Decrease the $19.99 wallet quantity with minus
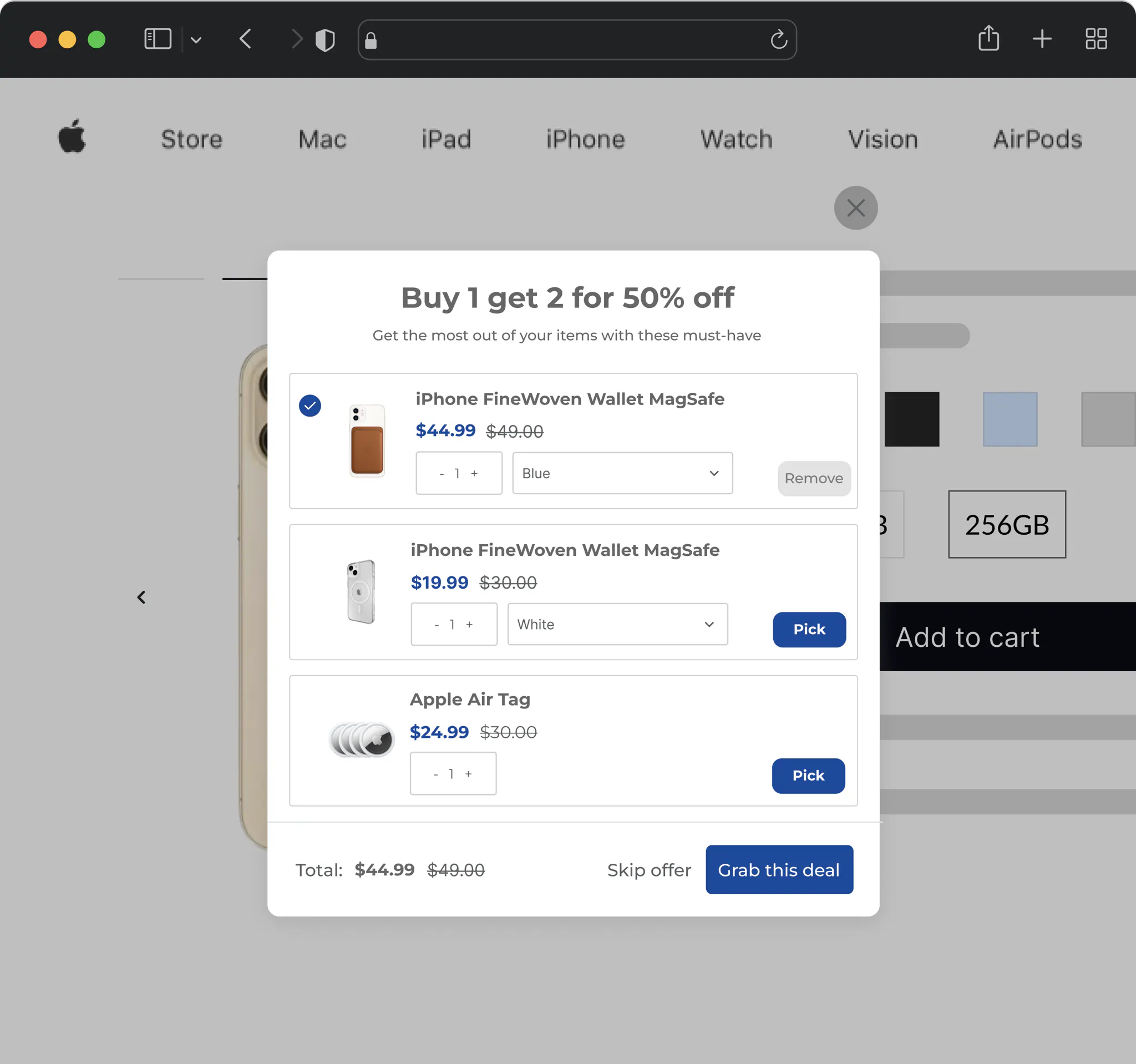 437,625
